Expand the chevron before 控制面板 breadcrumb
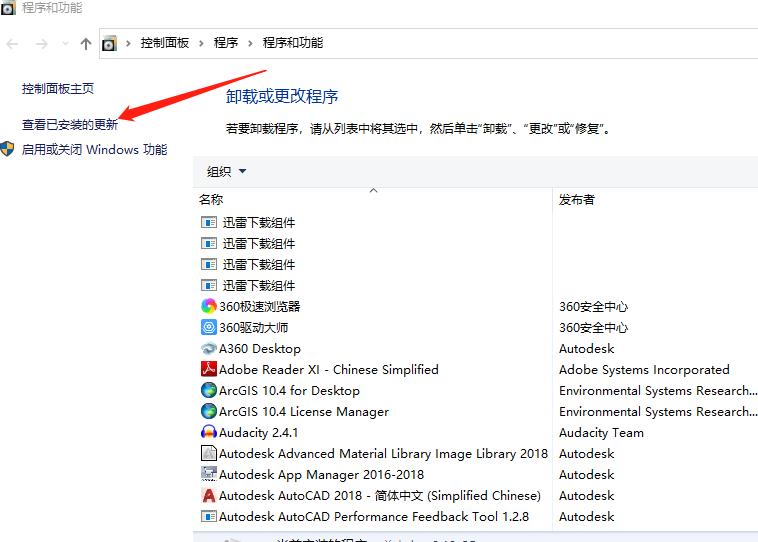758x542 pixels. (x=128, y=44)
